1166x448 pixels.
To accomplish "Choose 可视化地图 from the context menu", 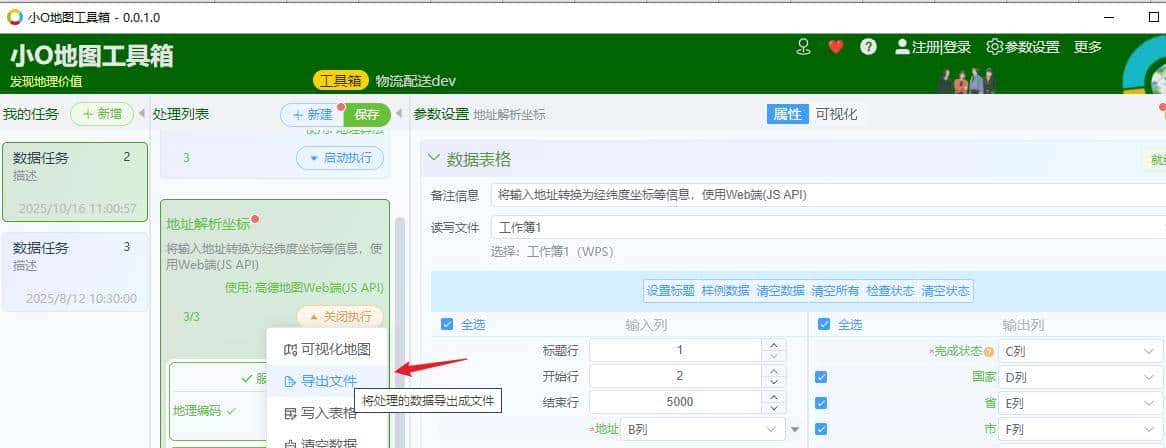I will click(327, 349).
